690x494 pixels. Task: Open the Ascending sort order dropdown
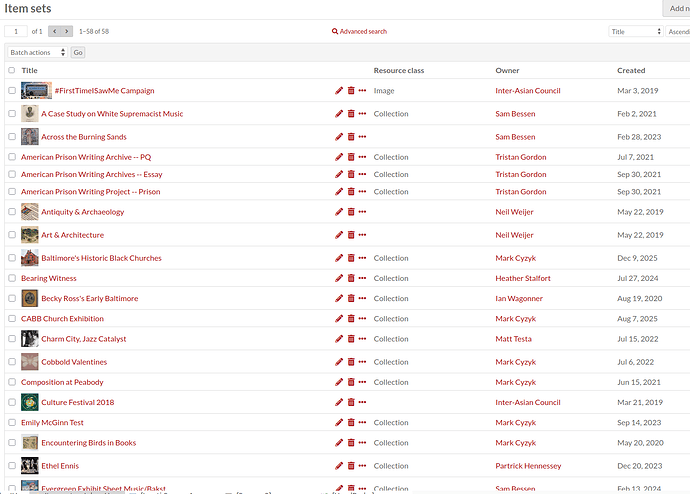(678, 32)
